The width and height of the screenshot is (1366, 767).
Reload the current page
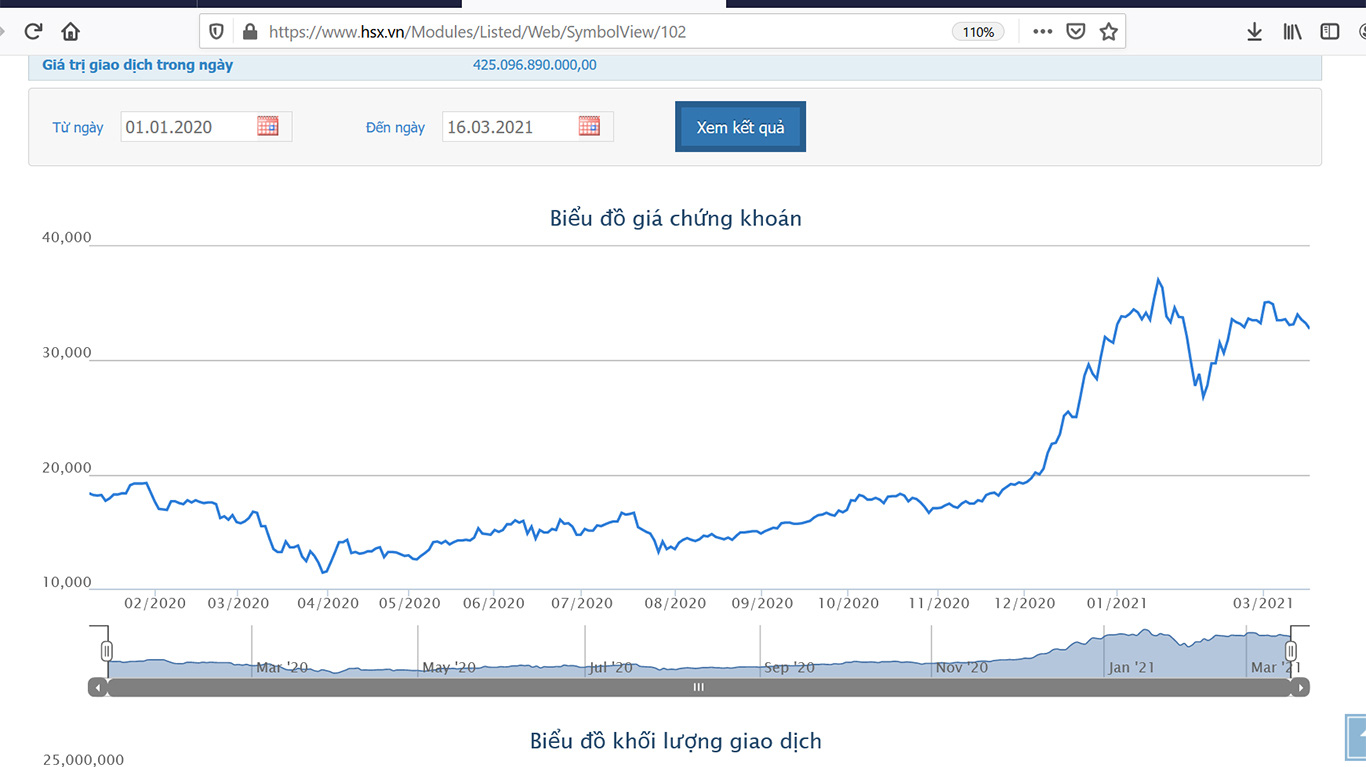(33, 32)
